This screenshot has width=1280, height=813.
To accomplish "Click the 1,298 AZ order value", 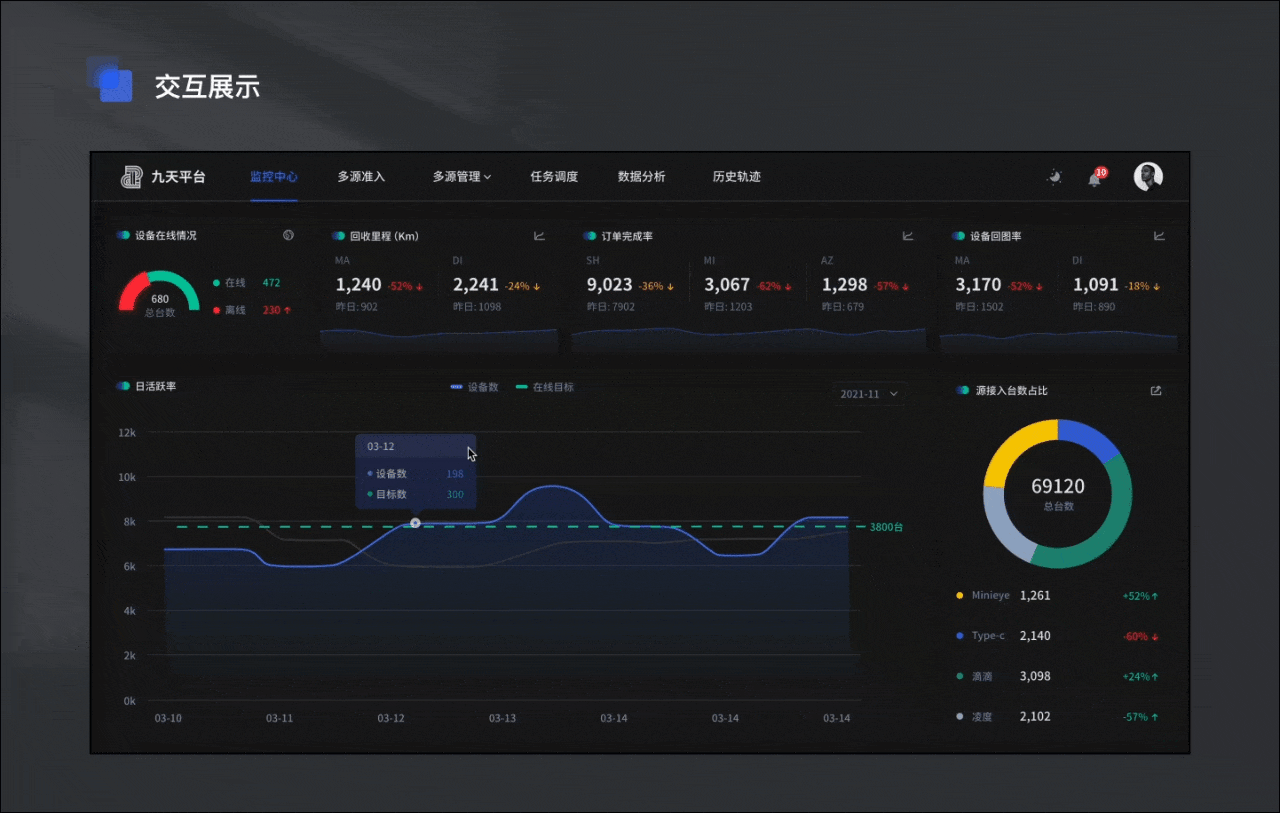I will (x=845, y=285).
